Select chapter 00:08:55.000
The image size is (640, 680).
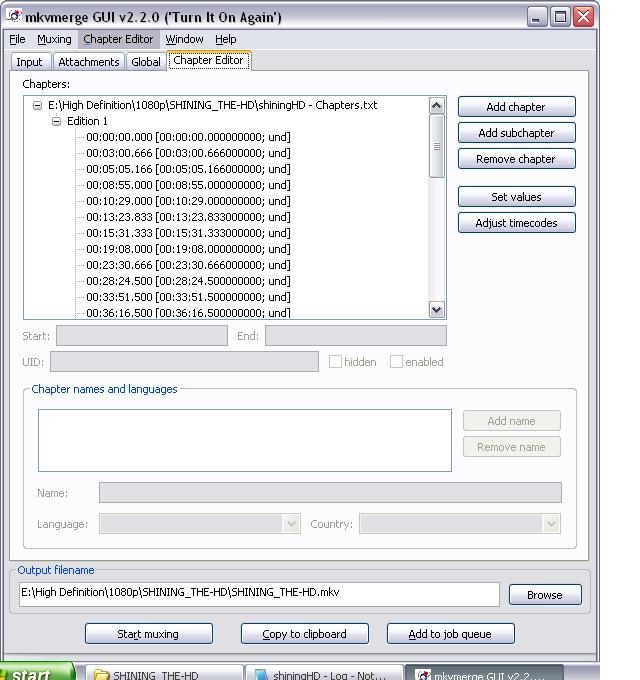tap(188, 185)
